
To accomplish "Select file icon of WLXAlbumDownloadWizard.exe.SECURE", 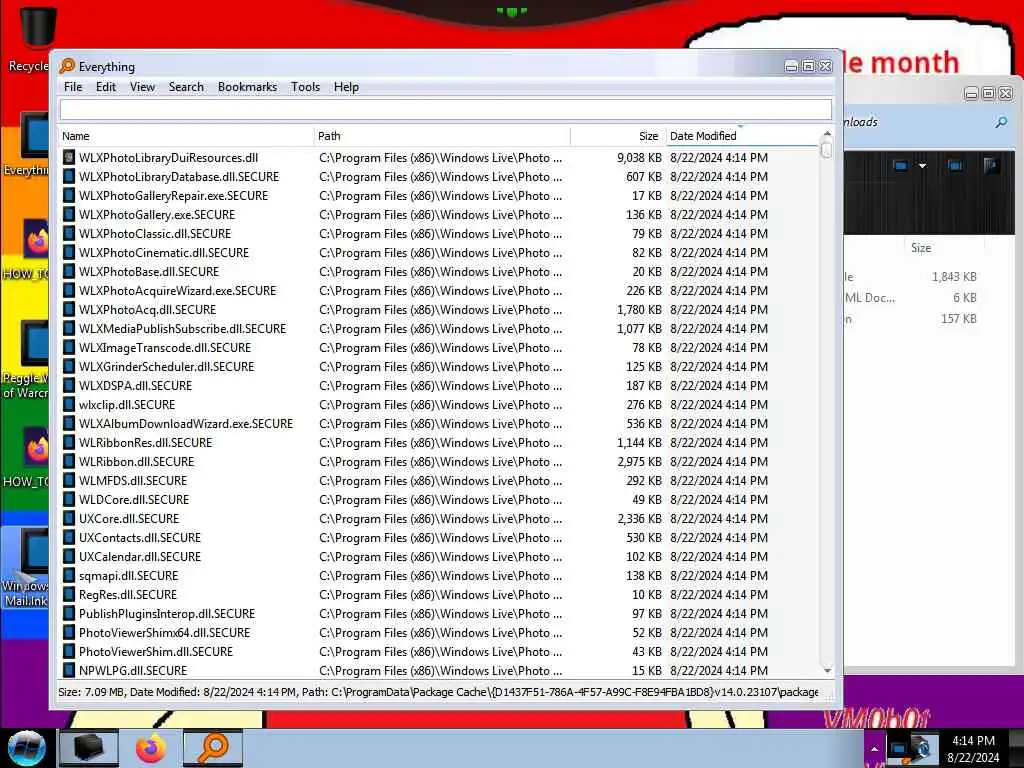I will tap(69, 423).
